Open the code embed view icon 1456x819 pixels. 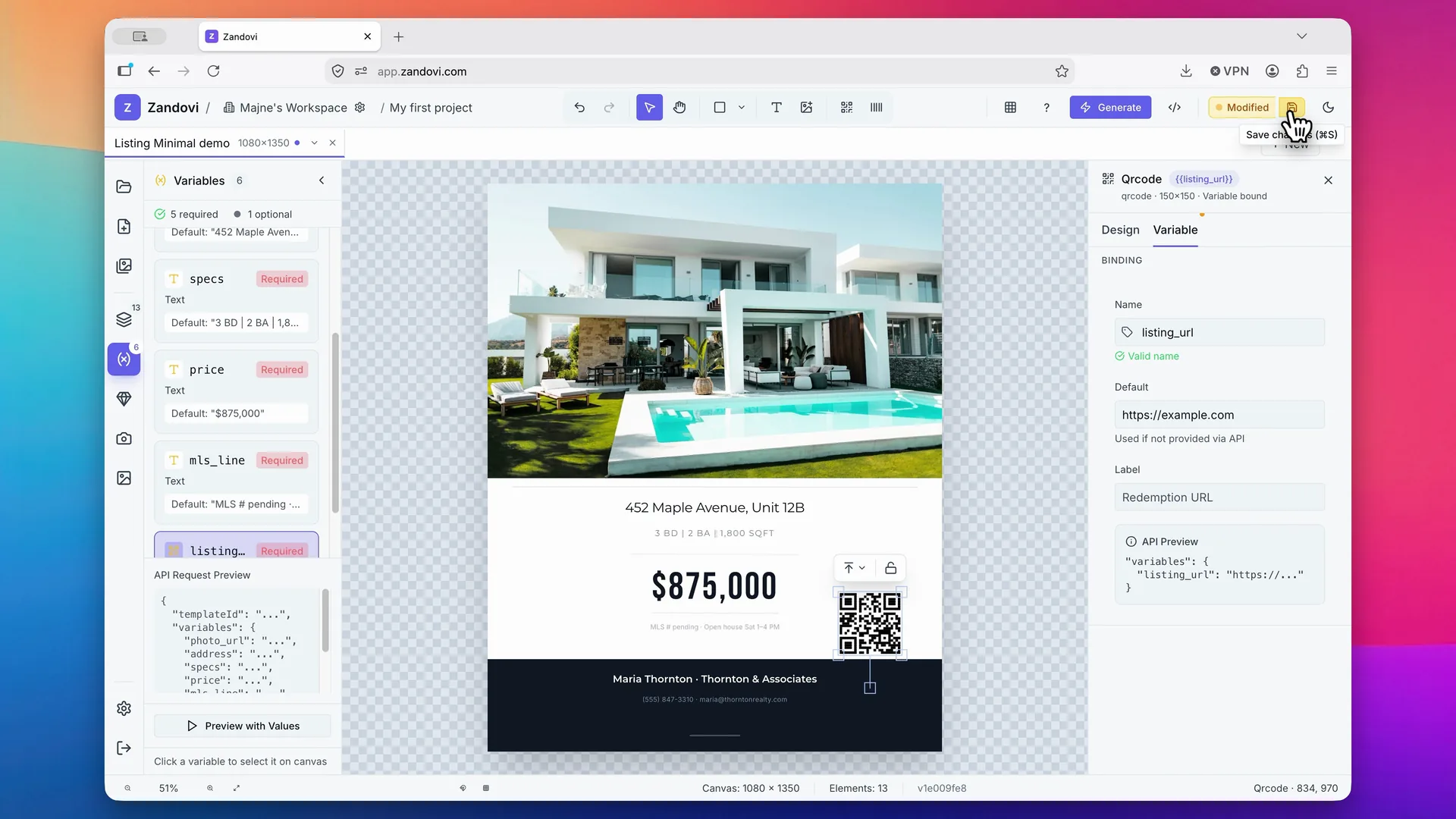click(1175, 108)
